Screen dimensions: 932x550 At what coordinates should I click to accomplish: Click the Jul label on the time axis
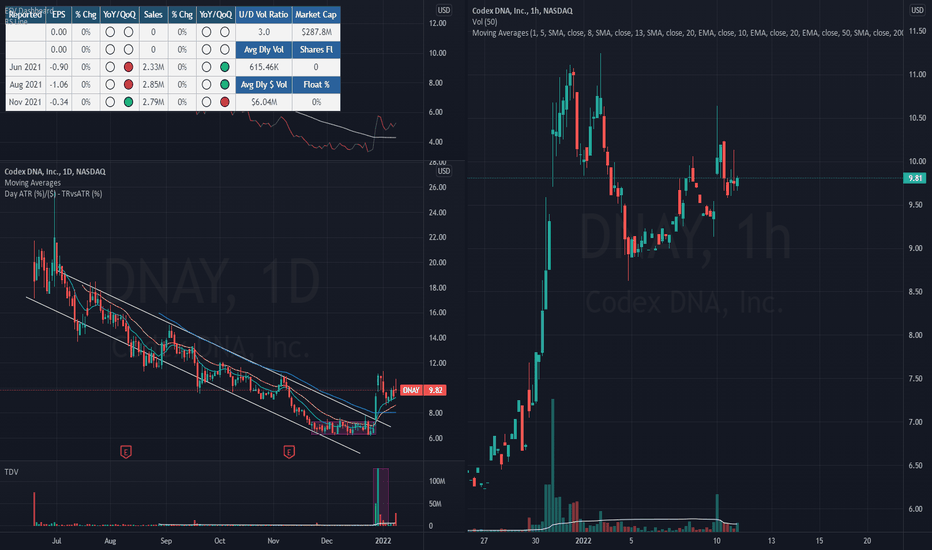pos(56,540)
